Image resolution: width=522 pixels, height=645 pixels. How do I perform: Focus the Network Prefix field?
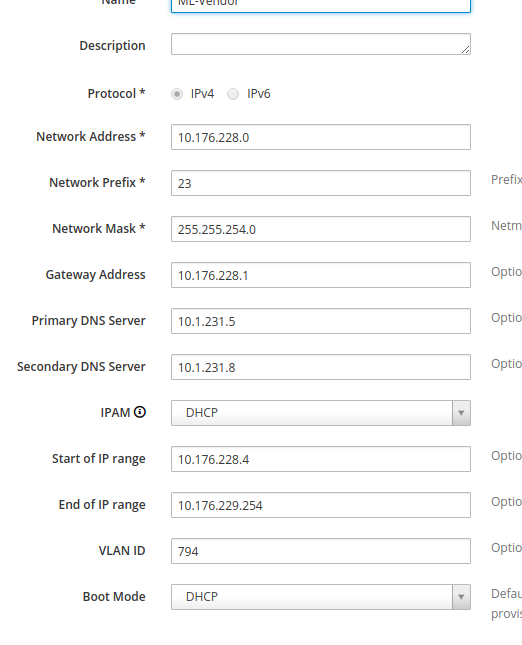point(321,183)
